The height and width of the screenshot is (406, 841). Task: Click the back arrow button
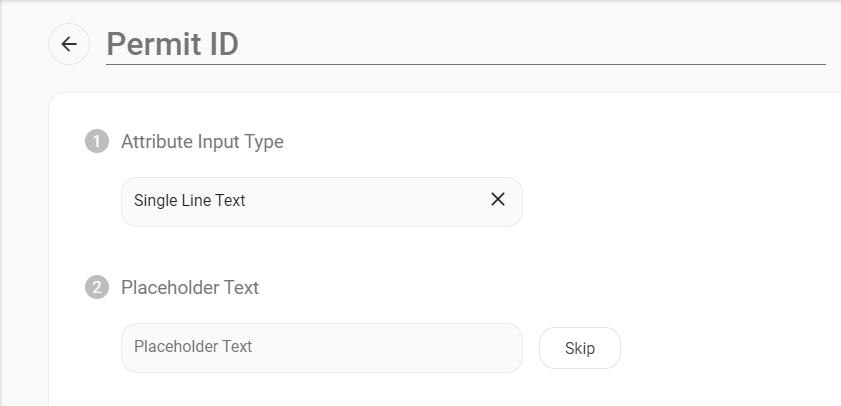(x=69, y=44)
